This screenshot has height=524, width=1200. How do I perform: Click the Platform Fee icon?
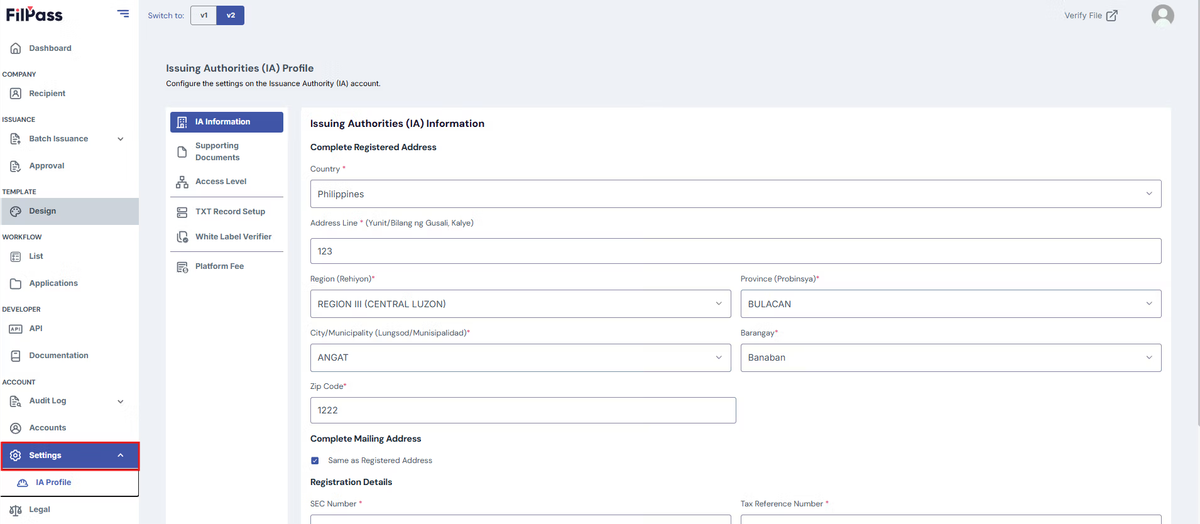click(182, 267)
